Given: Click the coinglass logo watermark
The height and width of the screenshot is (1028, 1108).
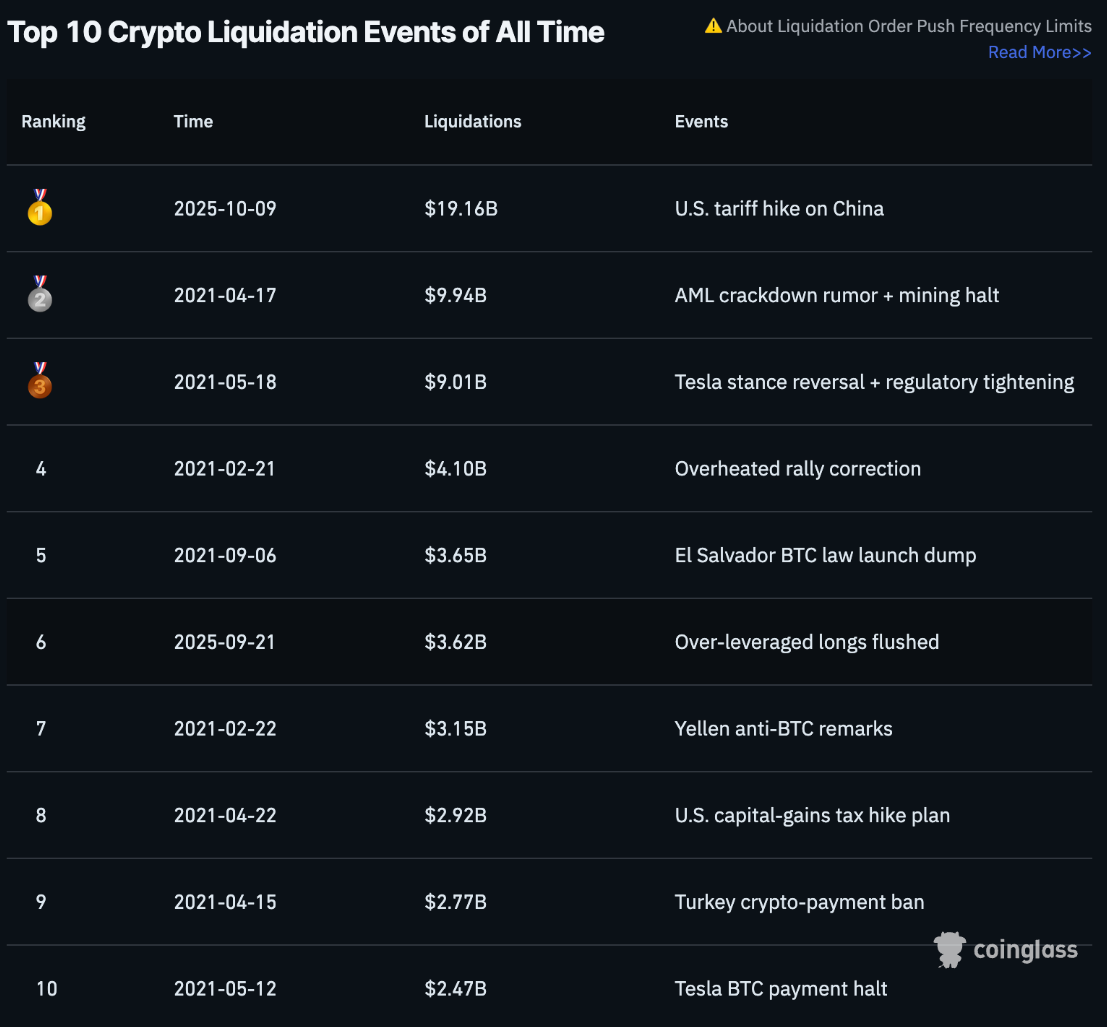Looking at the screenshot, I should [x=1006, y=949].
